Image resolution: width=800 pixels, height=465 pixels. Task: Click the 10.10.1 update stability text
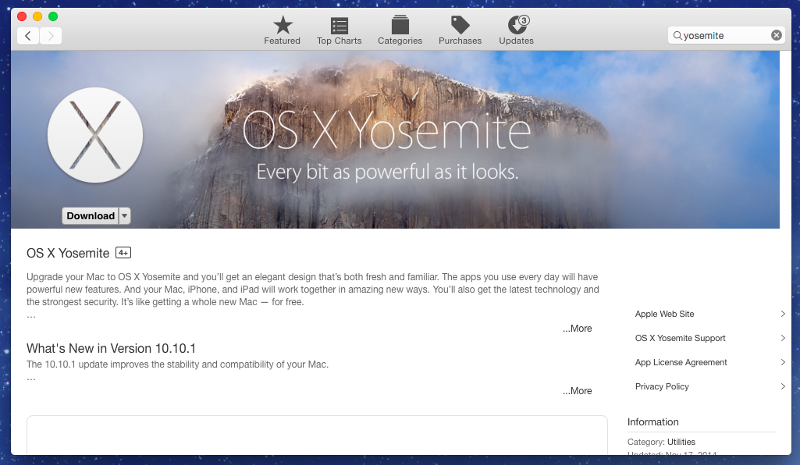click(x=177, y=364)
